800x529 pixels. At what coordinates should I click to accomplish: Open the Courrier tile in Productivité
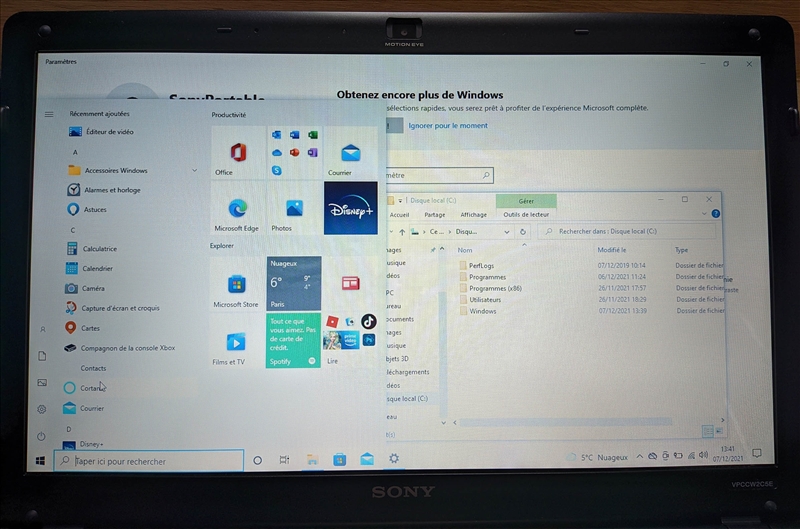(351, 152)
